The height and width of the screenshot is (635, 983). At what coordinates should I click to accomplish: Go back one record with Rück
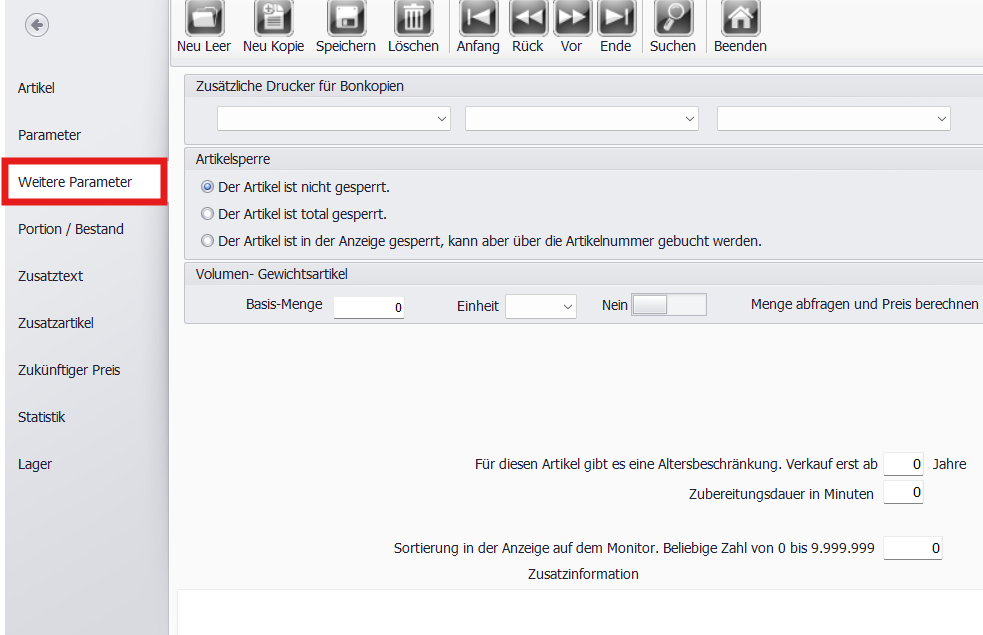(x=528, y=18)
